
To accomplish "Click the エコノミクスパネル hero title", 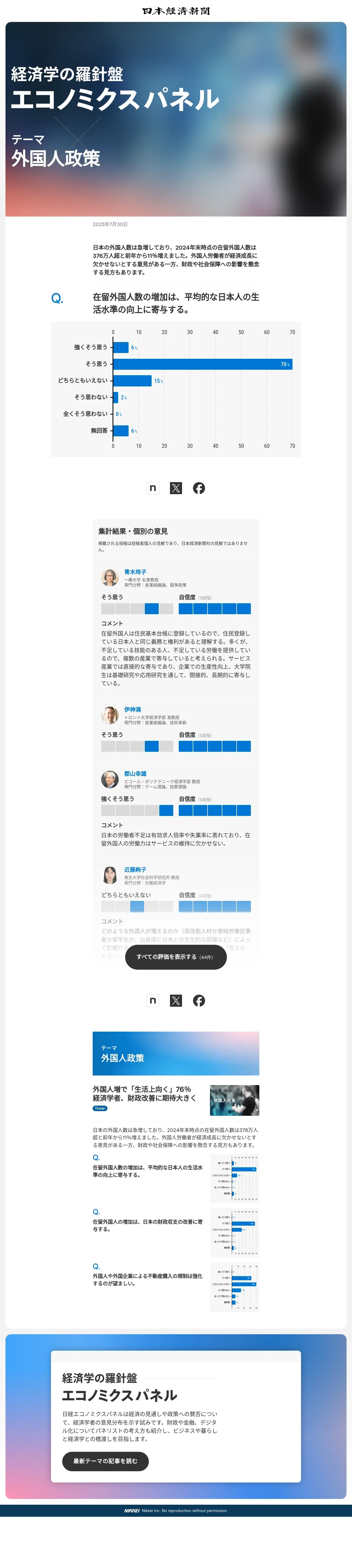I will (x=115, y=99).
